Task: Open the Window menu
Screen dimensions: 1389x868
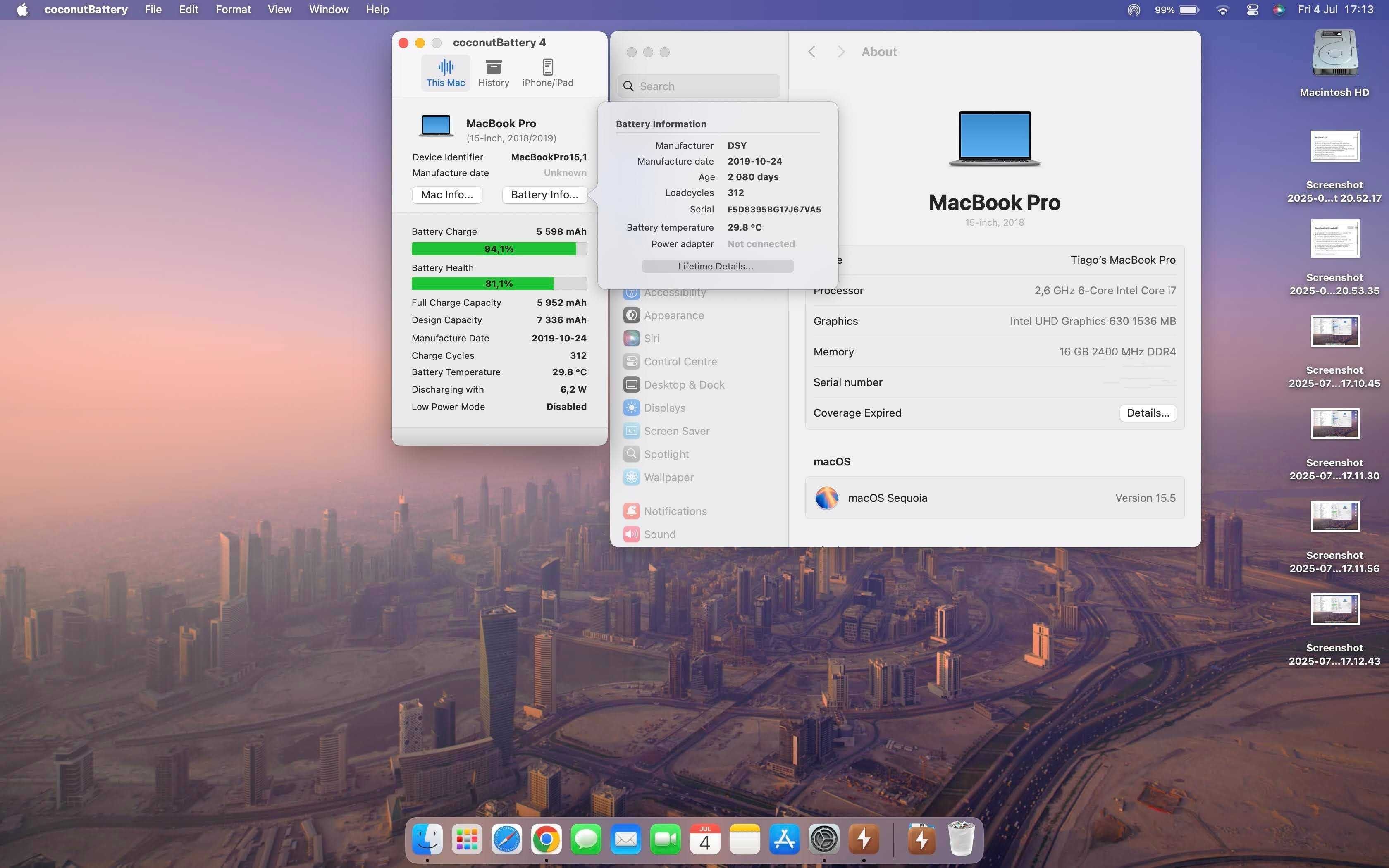Action: [329, 10]
